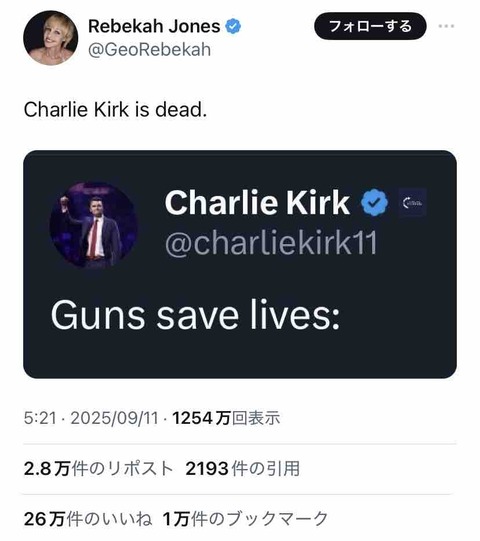
Task: Click the Rebekah Jones display name
Action: 154,26
